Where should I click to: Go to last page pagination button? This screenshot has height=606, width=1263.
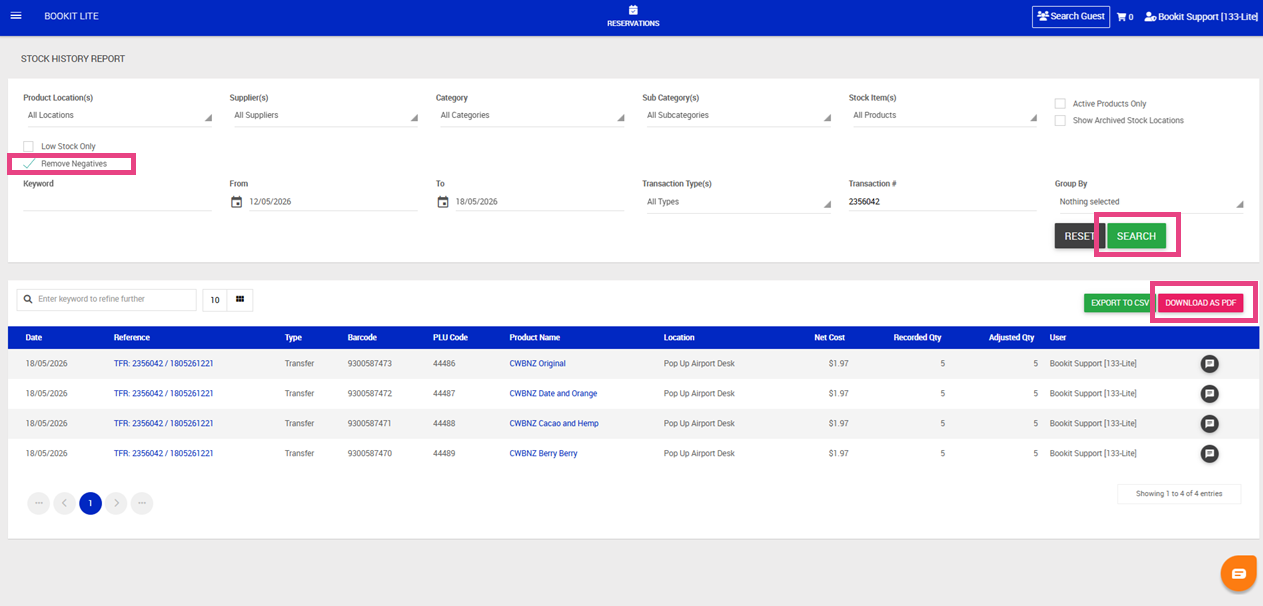[x=142, y=503]
